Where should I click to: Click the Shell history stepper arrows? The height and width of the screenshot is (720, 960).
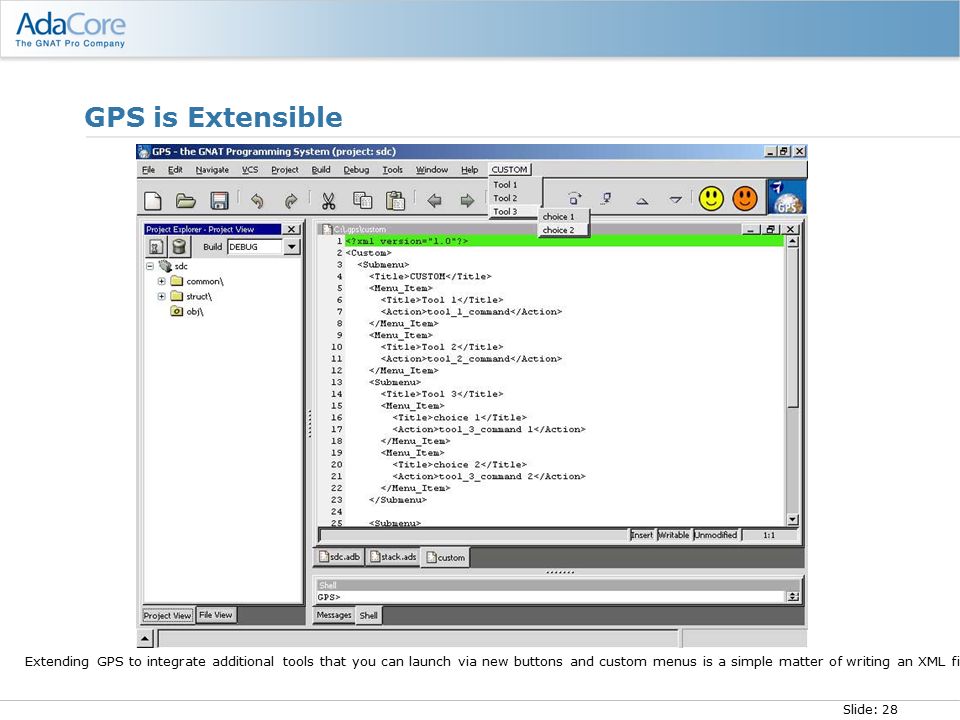tap(793, 596)
